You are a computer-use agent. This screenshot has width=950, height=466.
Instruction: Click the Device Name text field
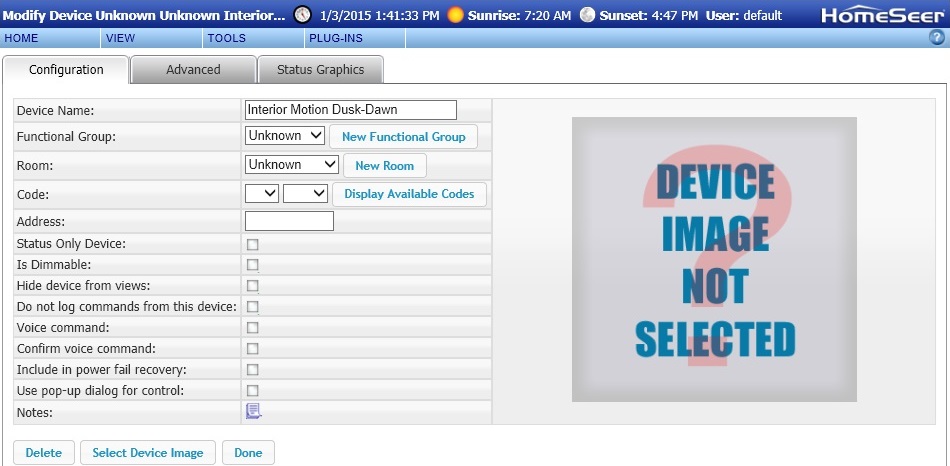350,110
